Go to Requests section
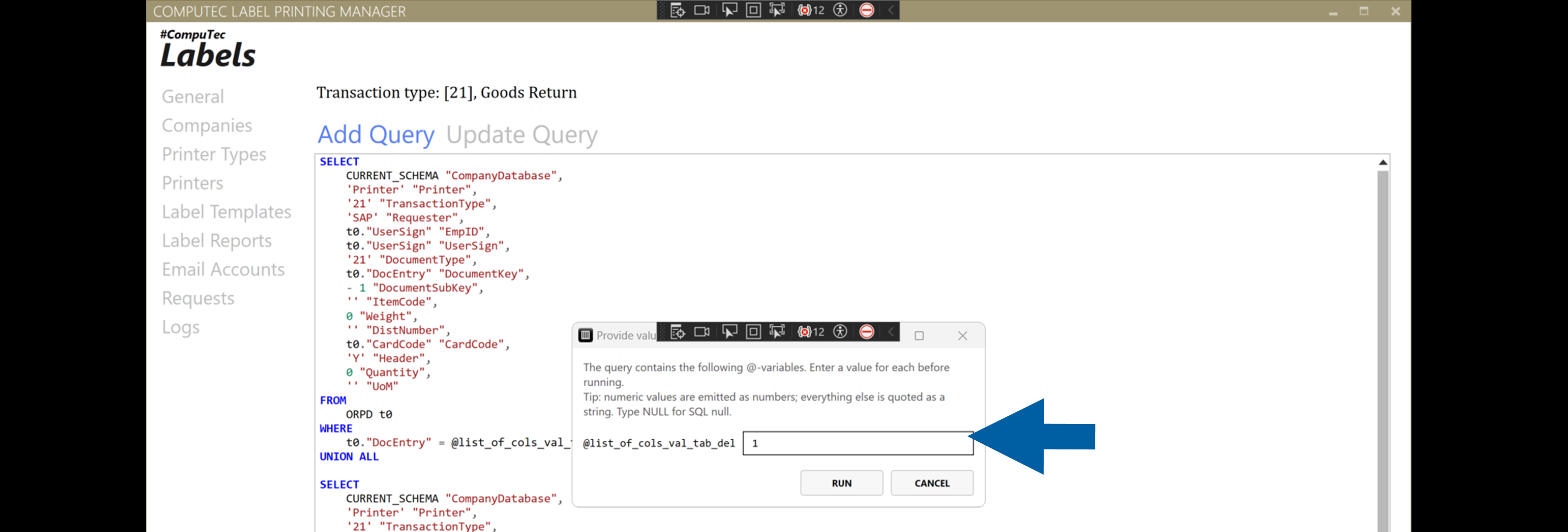Screen dimensions: 1568x532 click(x=198, y=299)
